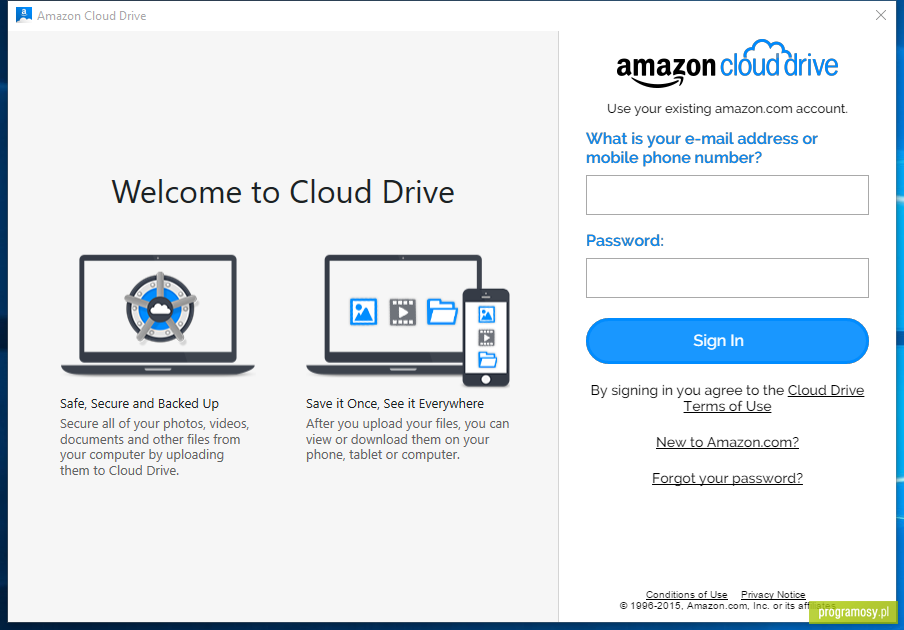
Task: Close the Amazon Cloud Drive window
Action: pos(880,15)
